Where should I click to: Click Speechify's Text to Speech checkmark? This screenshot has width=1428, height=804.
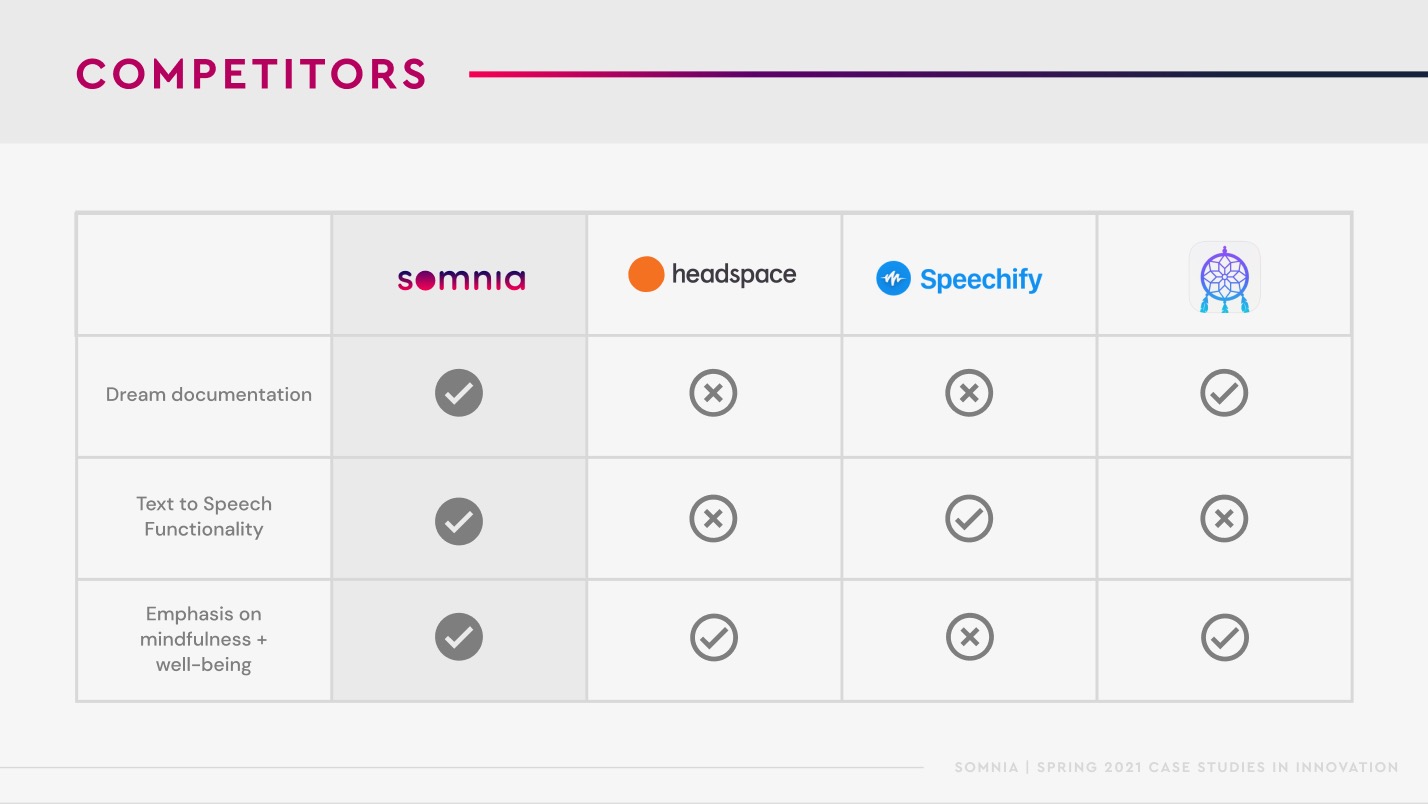(x=969, y=518)
